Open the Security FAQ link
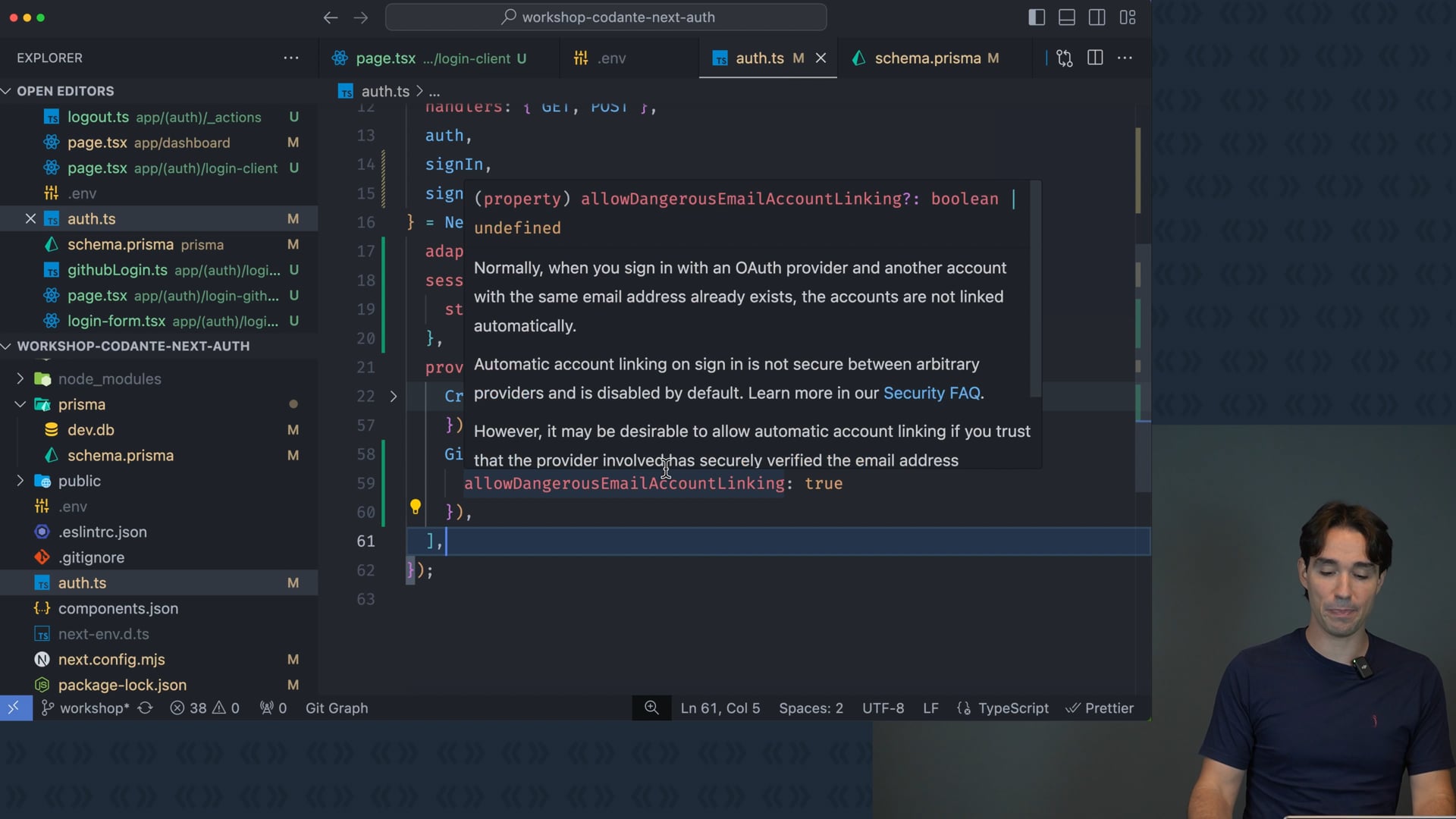Viewport: 1456px width, 819px height. (931, 393)
